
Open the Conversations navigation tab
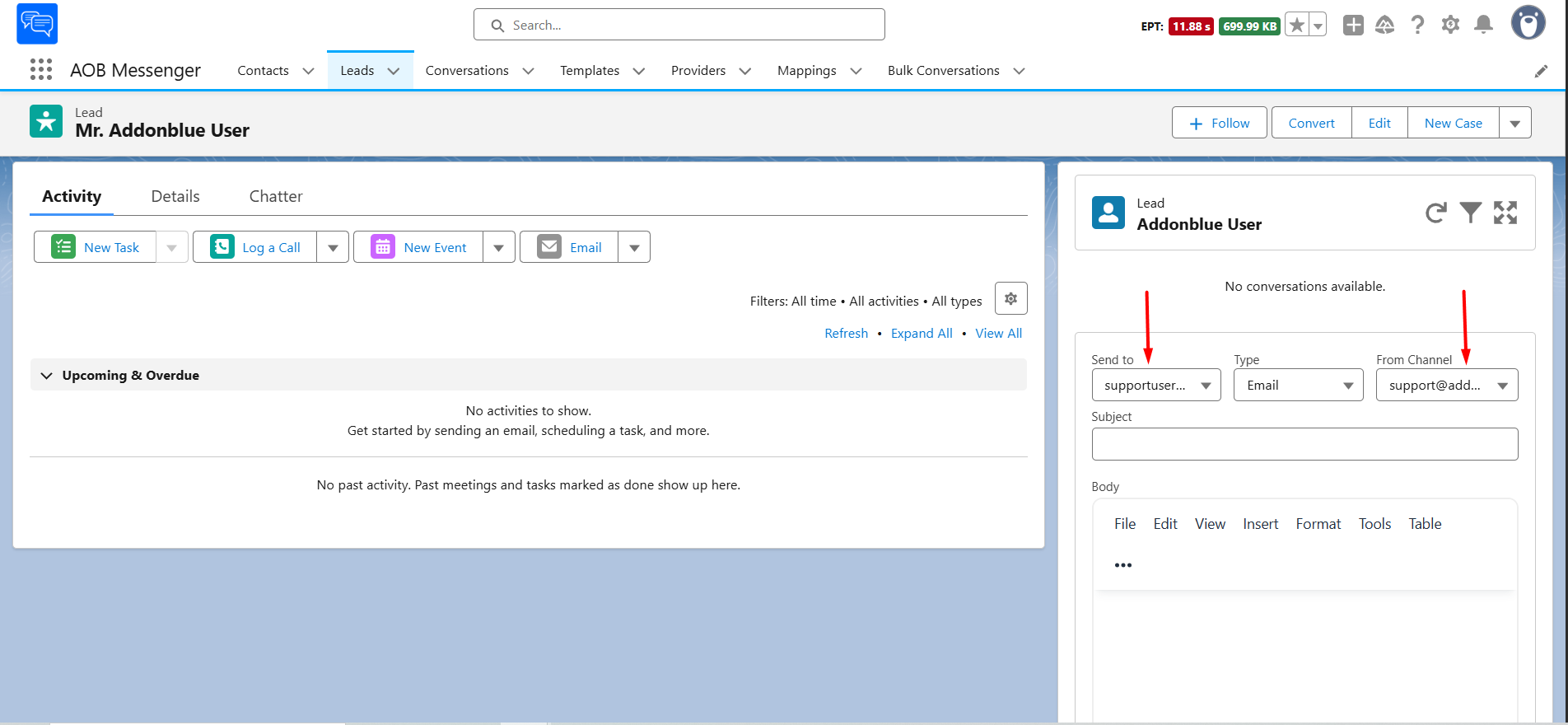467,71
